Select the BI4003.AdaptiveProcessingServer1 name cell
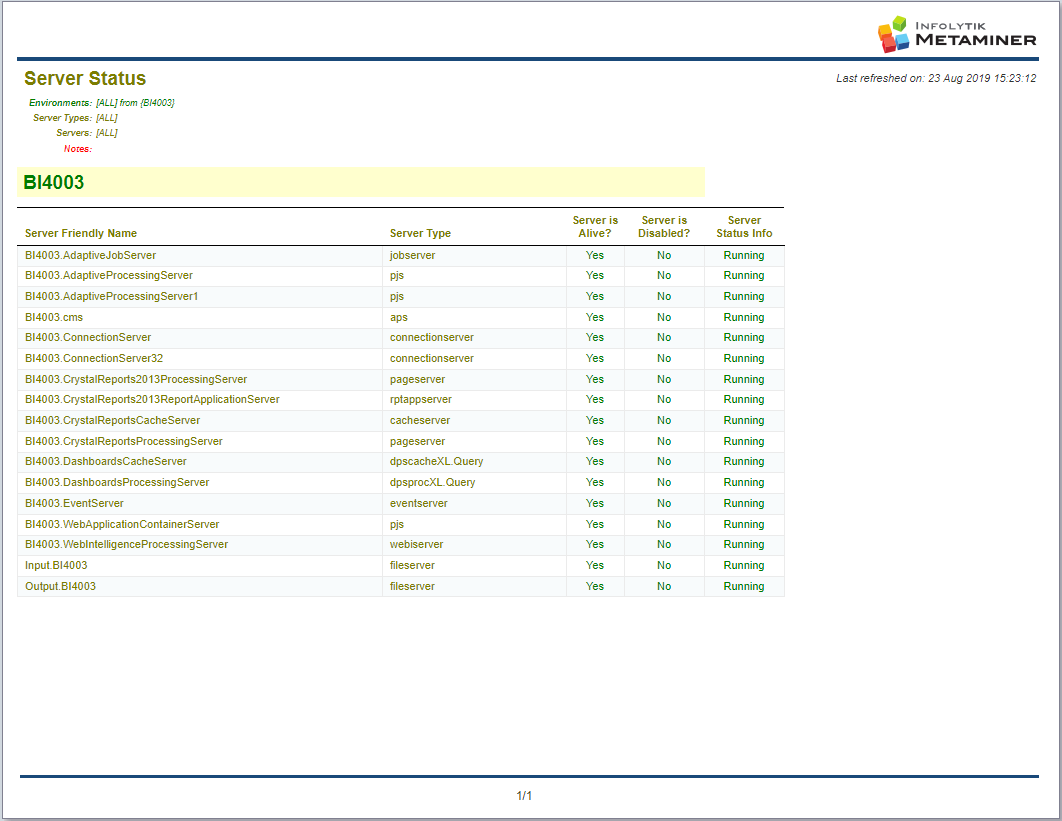This screenshot has width=1062, height=821. (111, 297)
